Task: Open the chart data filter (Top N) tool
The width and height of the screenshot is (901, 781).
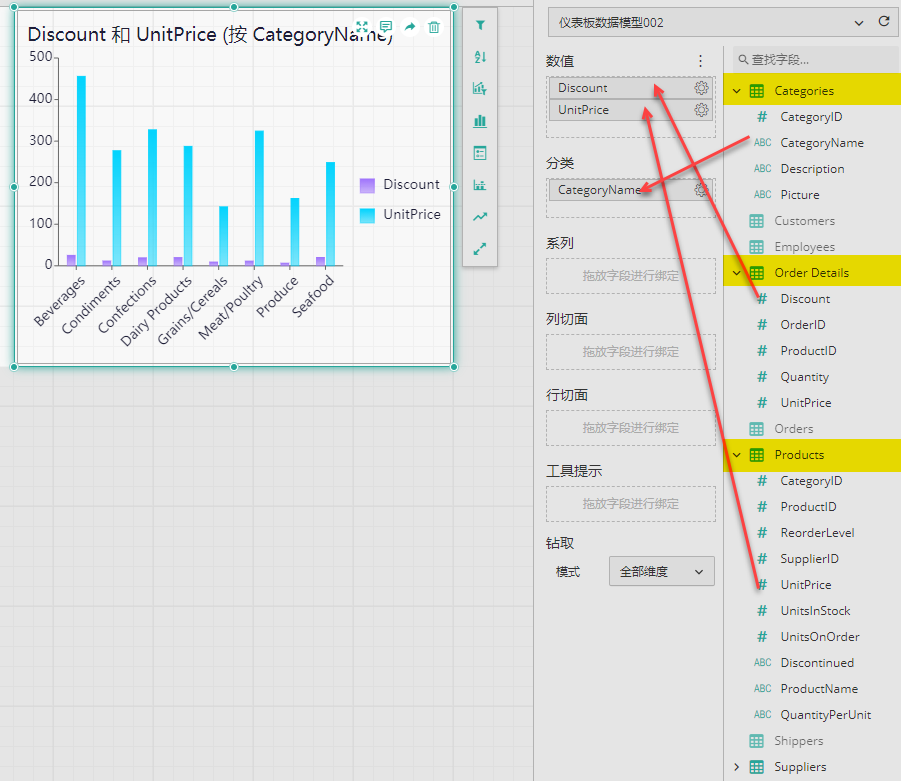Action: pyautogui.click(x=480, y=89)
